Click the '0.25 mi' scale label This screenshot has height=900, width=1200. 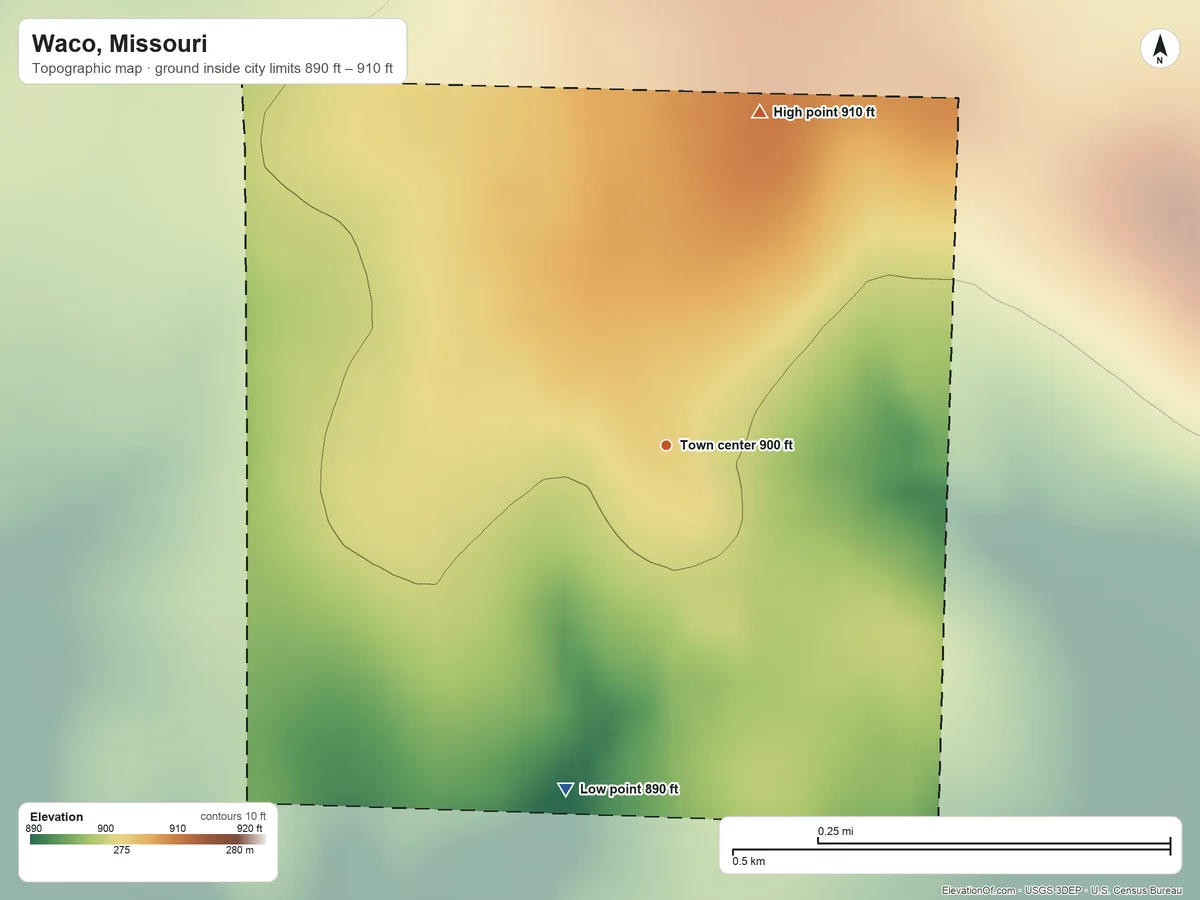(835, 831)
